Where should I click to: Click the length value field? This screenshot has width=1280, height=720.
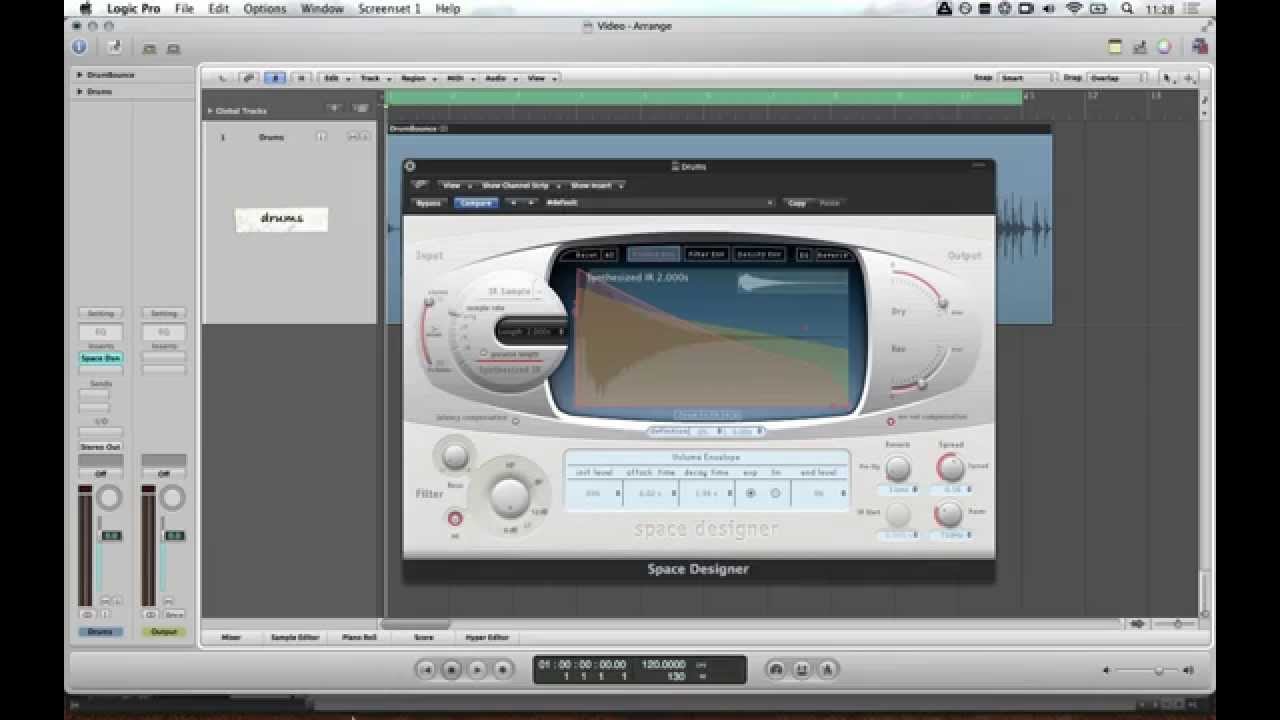(x=531, y=331)
